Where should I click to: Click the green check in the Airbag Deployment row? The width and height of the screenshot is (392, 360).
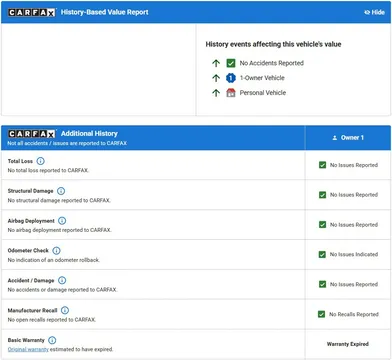[322, 225]
